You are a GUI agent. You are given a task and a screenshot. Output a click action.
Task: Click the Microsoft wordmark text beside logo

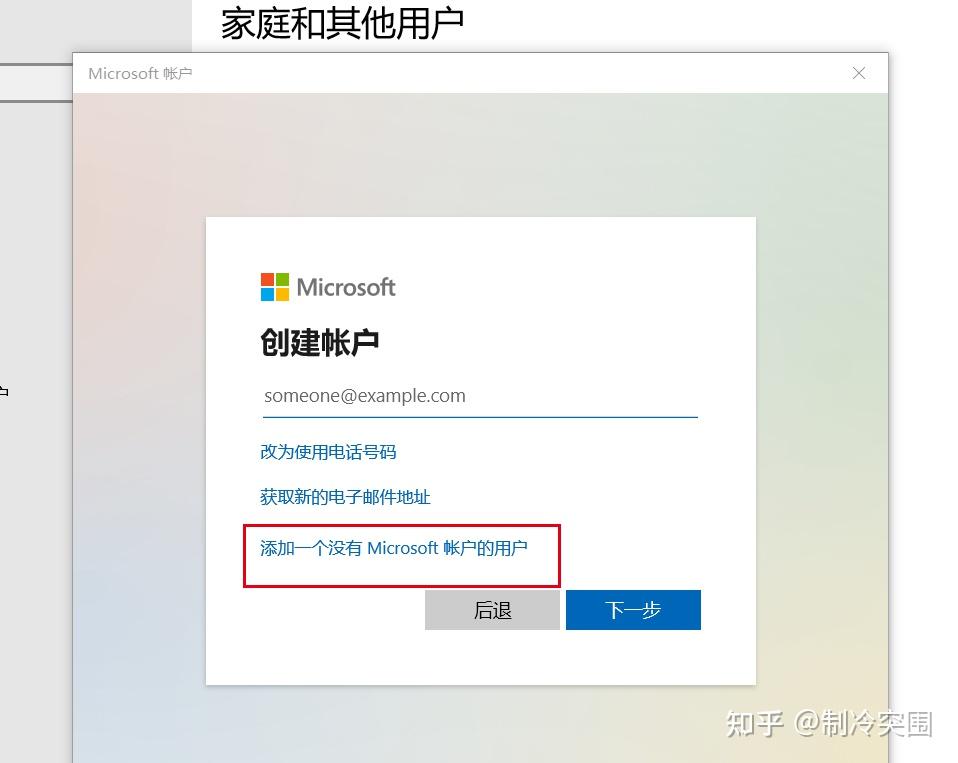point(346,287)
